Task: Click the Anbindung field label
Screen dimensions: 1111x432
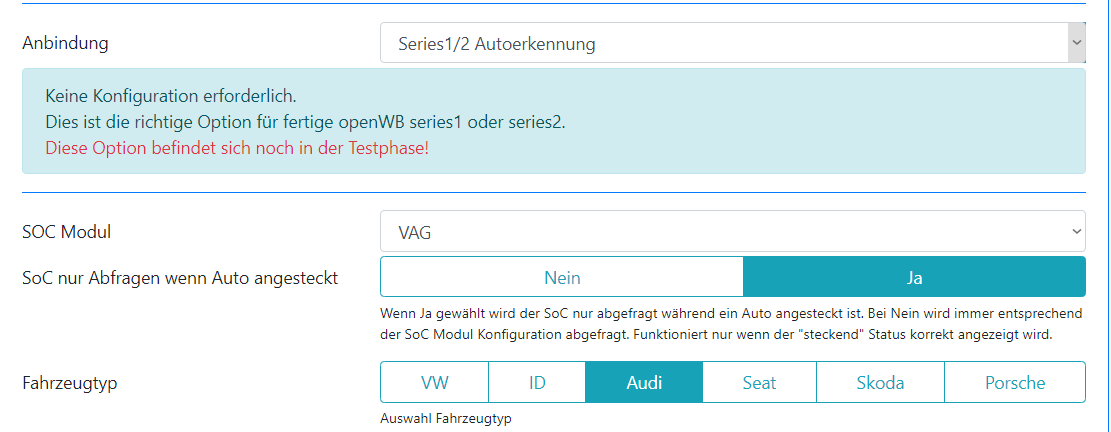Action: point(65,43)
